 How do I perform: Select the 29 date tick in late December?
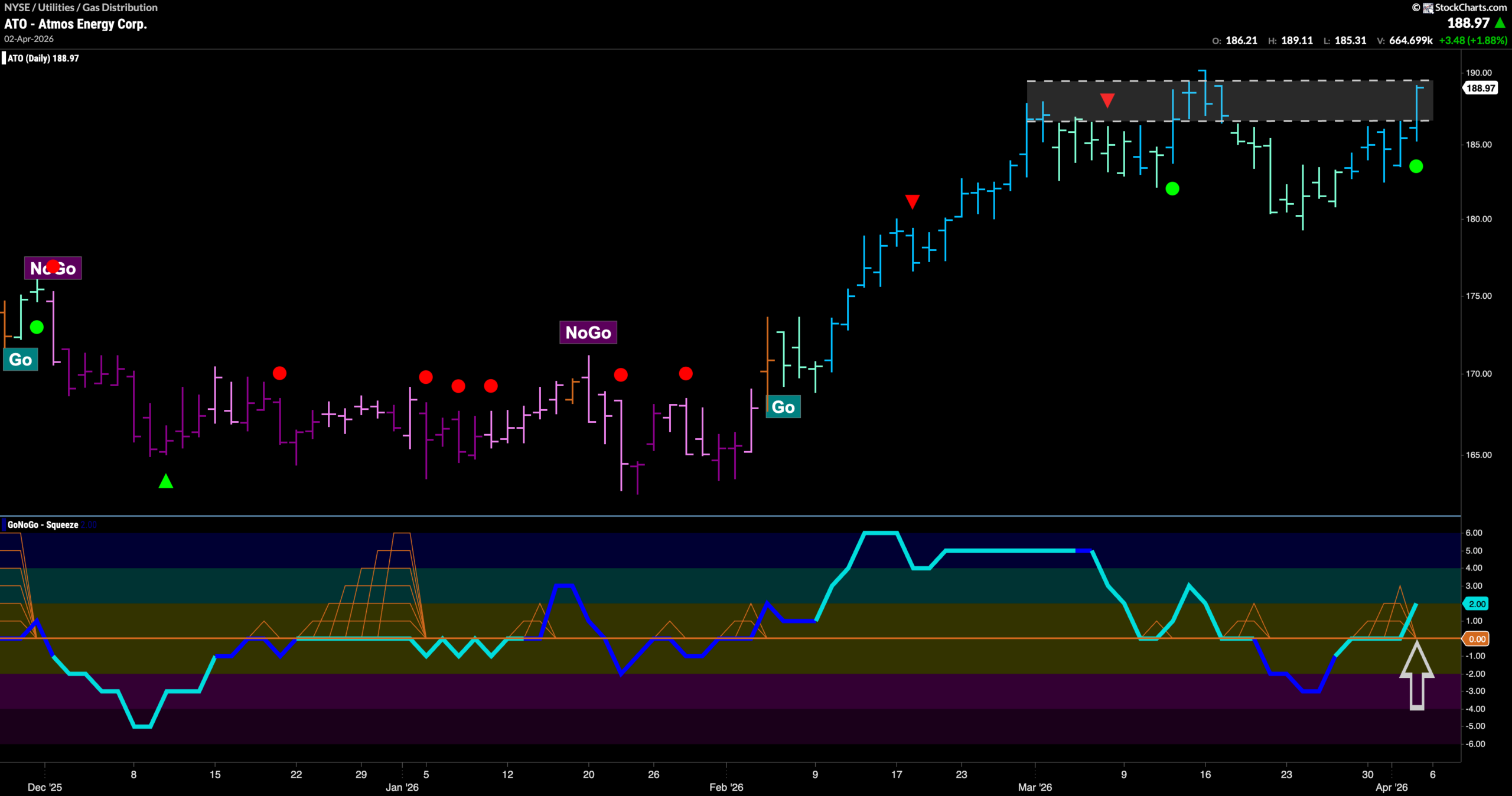coord(361,774)
